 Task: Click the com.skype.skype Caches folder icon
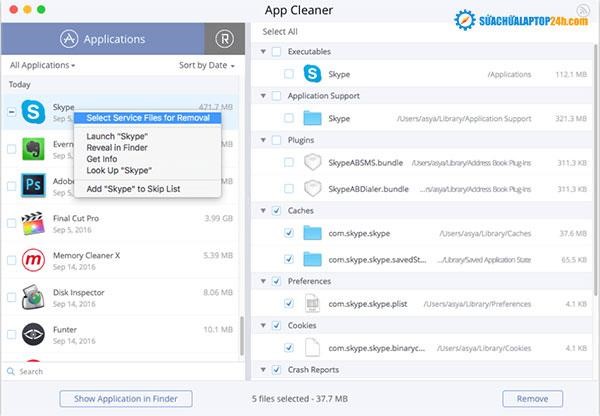[x=313, y=233]
